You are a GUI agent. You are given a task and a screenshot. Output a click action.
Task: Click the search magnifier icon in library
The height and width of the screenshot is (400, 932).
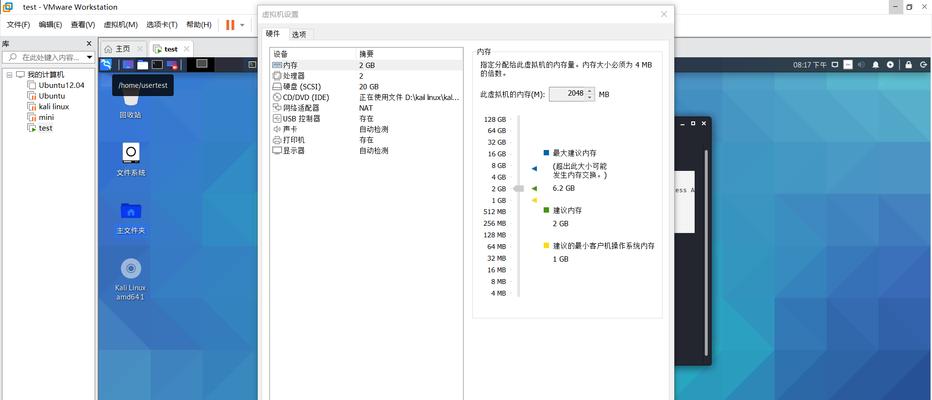tap(12, 57)
